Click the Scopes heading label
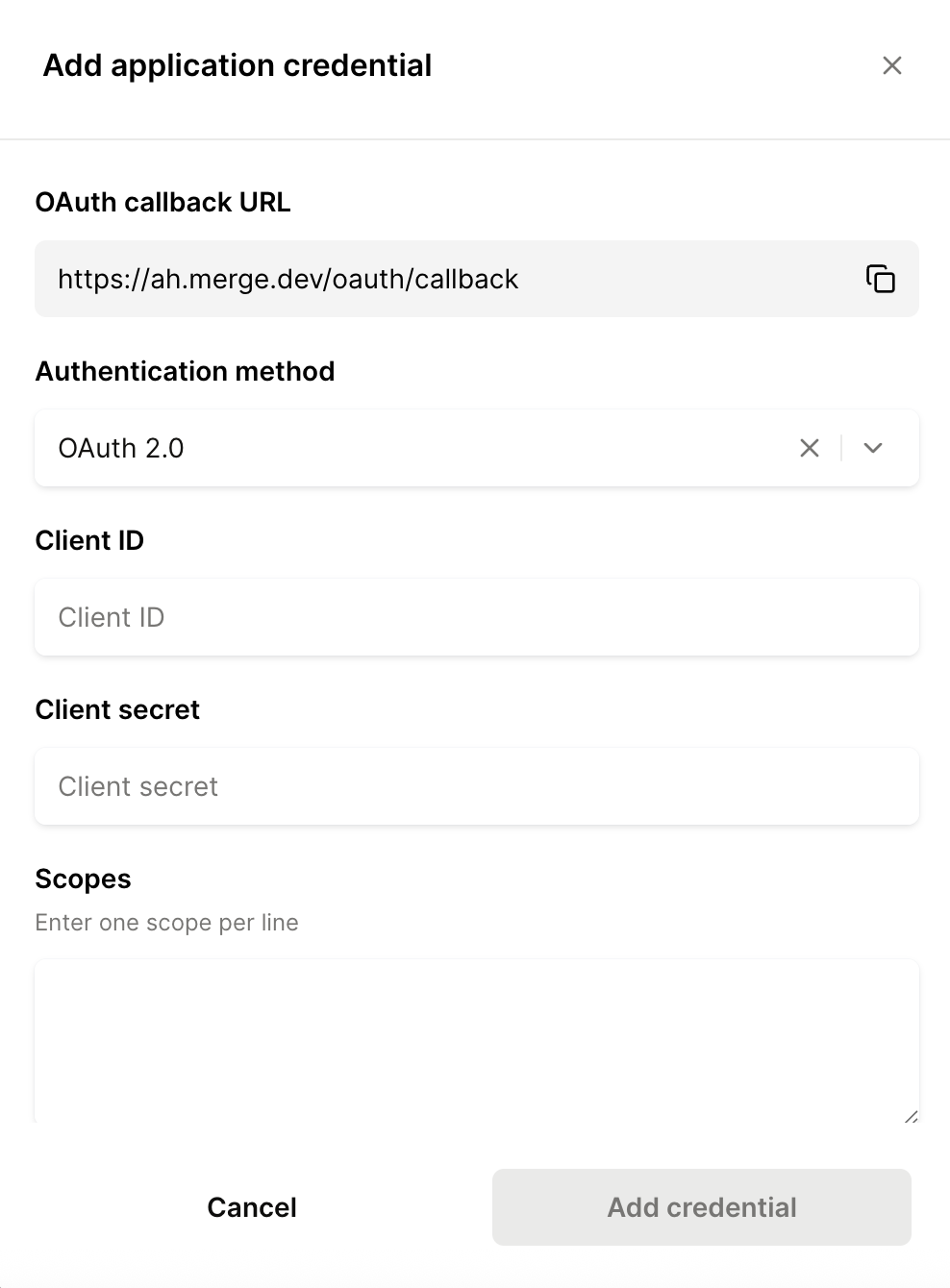Image resolution: width=950 pixels, height=1288 pixels. 83,879
